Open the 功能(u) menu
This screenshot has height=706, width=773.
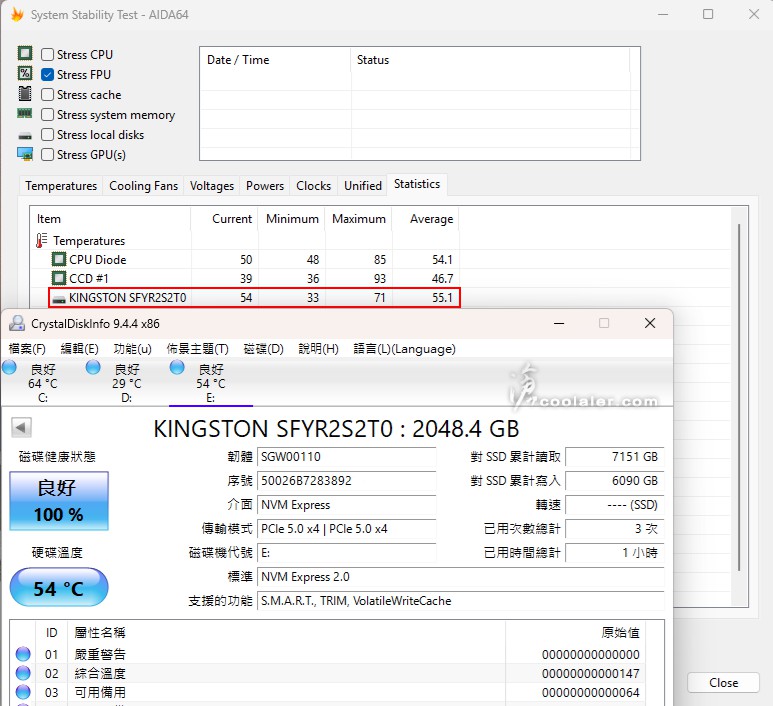pos(132,349)
